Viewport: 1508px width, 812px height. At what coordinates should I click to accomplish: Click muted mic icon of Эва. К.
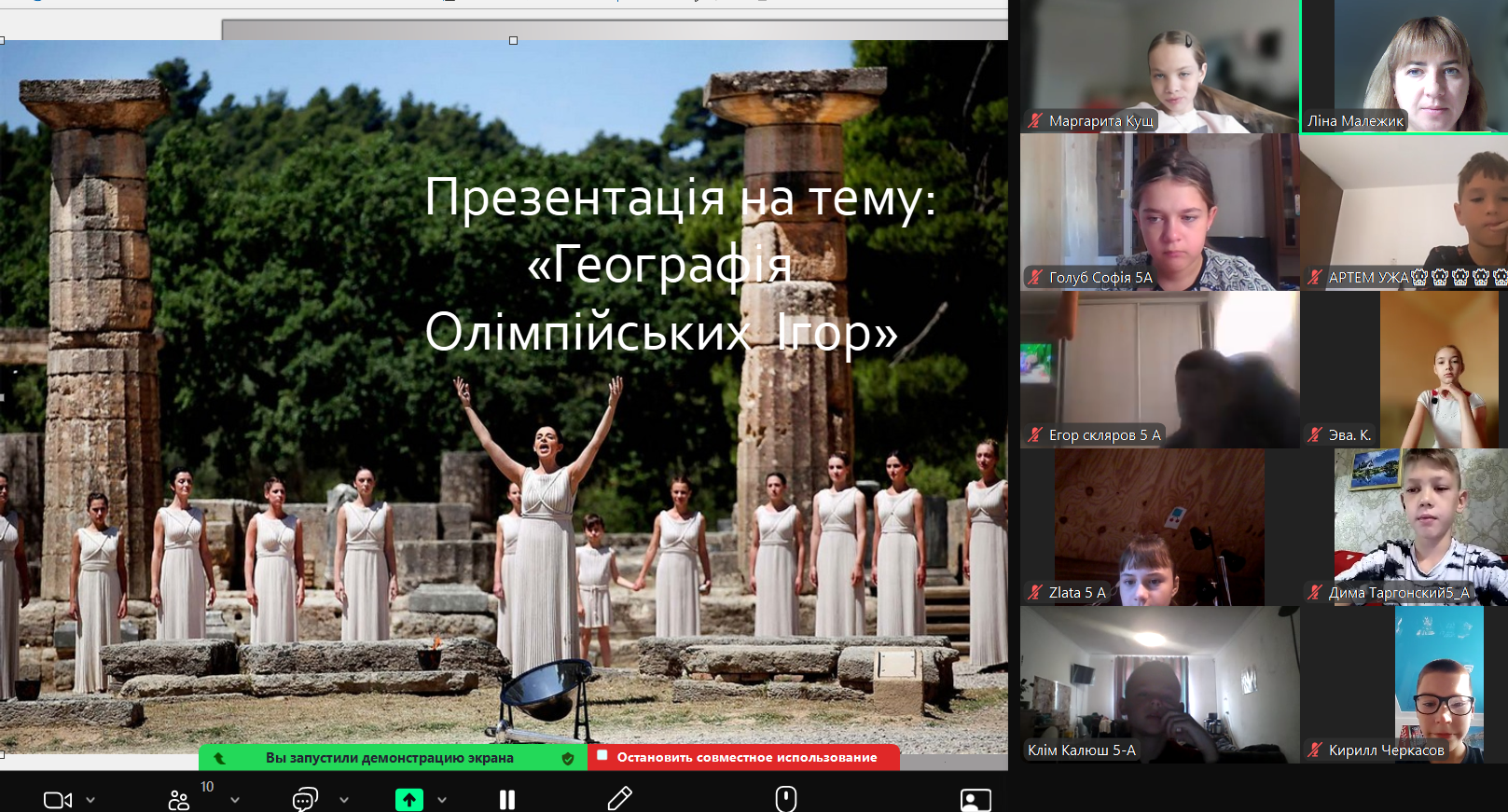[1315, 434]
